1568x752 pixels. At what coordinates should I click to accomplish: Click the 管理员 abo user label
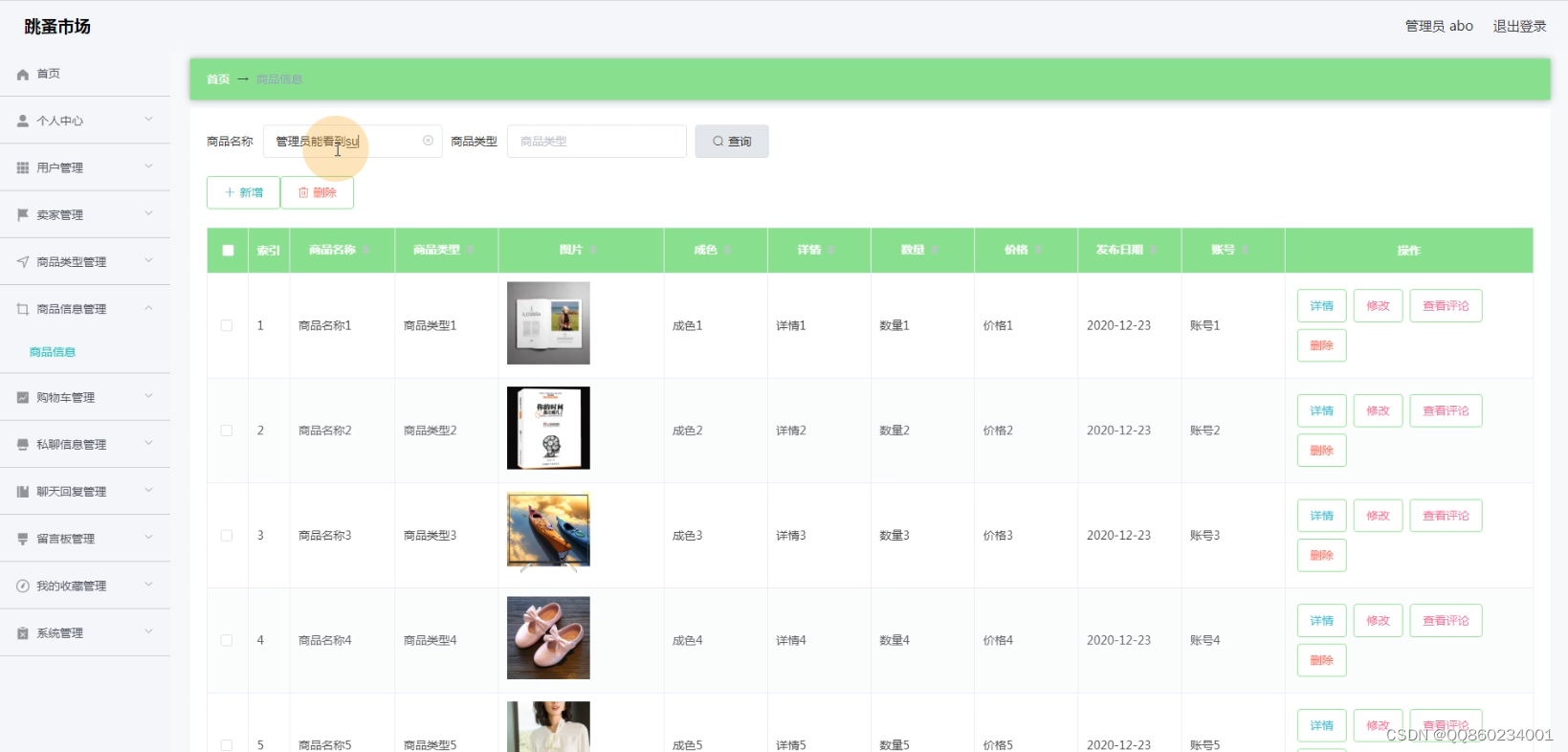(1439, 26)
